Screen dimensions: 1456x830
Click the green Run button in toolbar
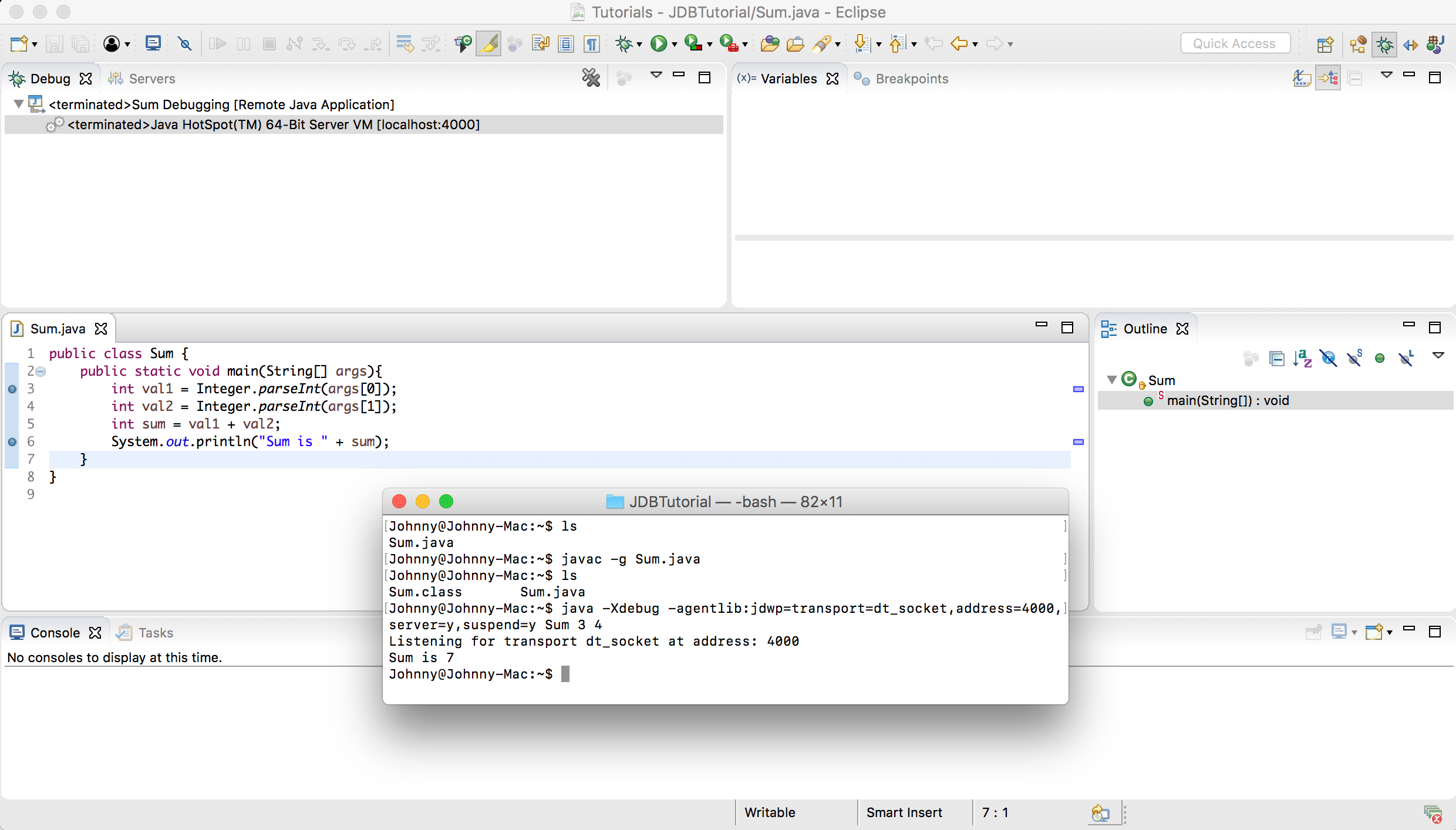coord(659,43)
